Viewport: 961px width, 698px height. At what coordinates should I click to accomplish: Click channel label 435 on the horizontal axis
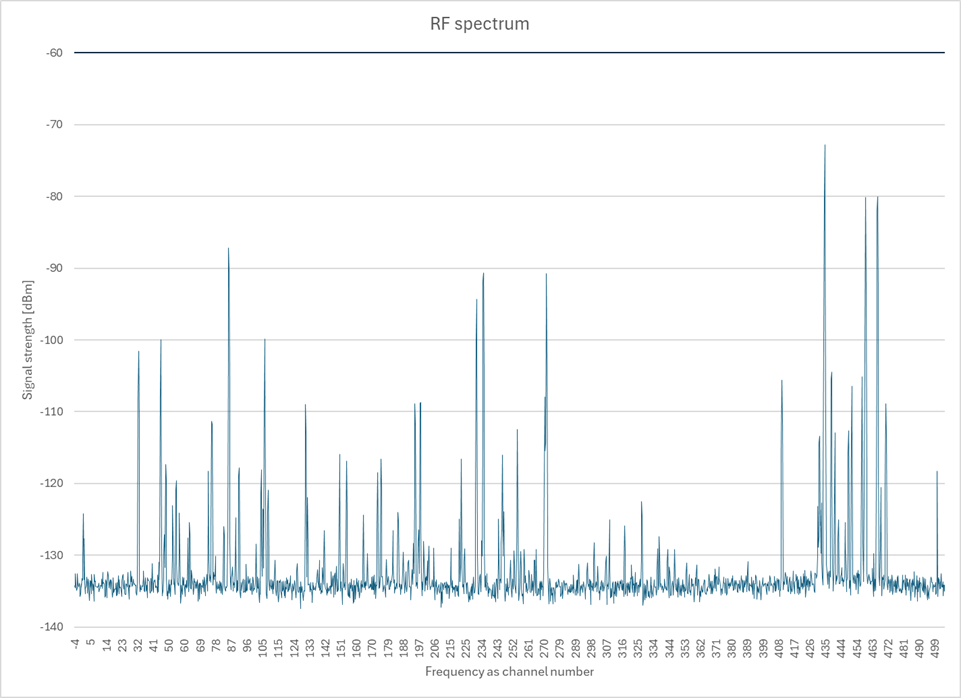[826, 648]
